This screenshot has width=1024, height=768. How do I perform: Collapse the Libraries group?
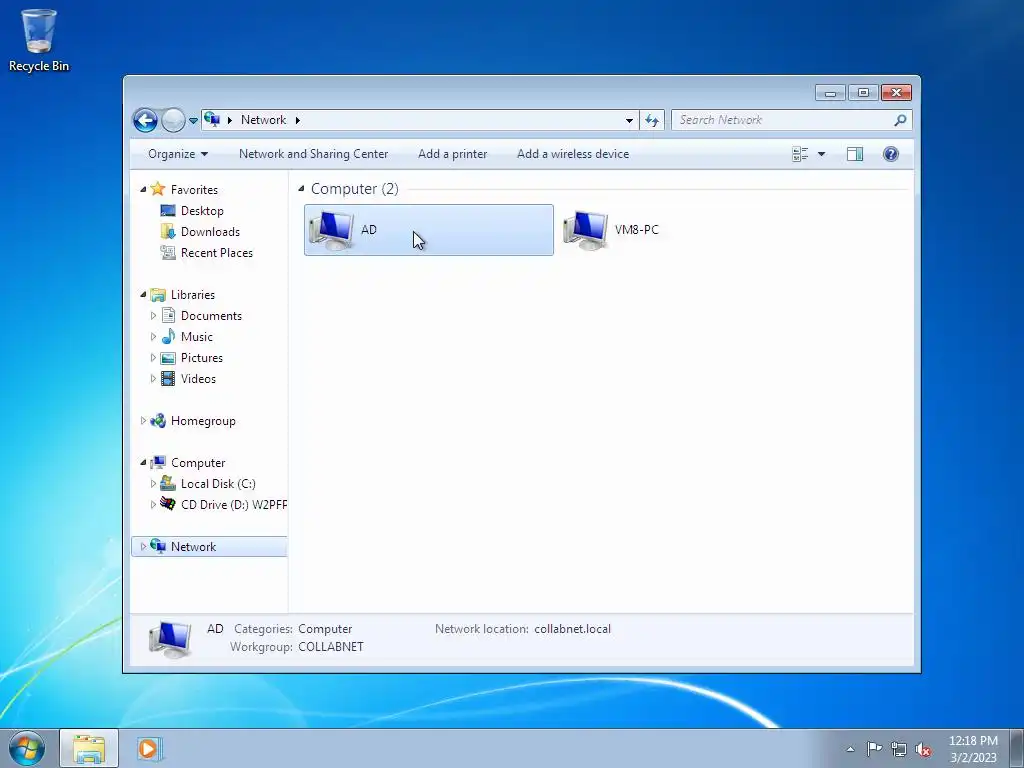[x=144, y=295]
